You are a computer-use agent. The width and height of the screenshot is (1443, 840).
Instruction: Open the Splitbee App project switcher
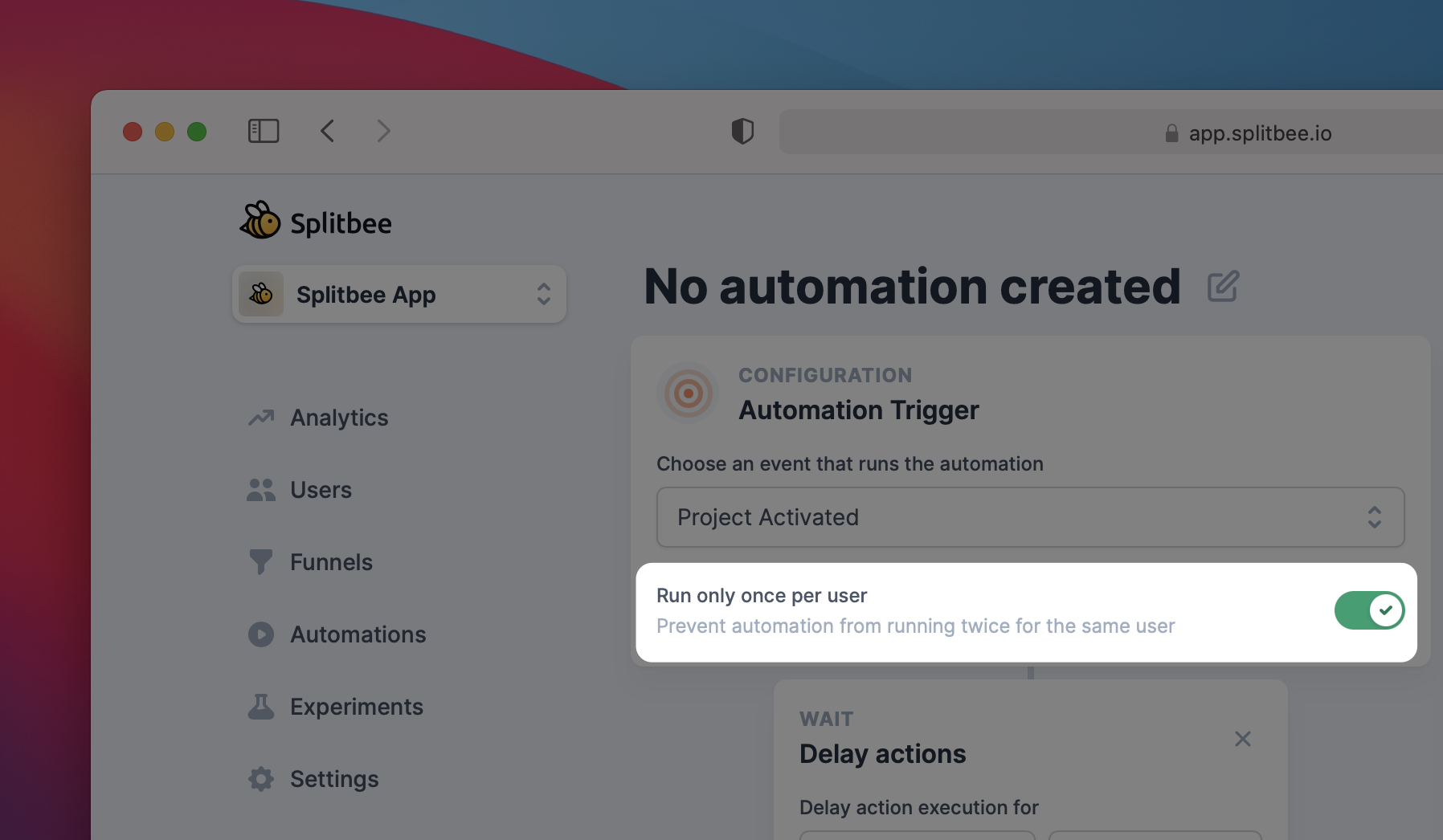pos(399,295)
